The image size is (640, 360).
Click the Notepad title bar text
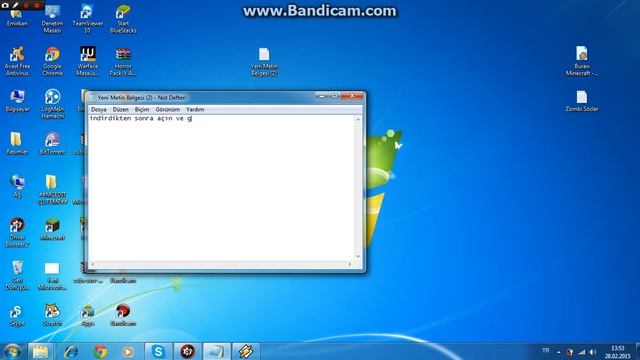coord(142,98)
